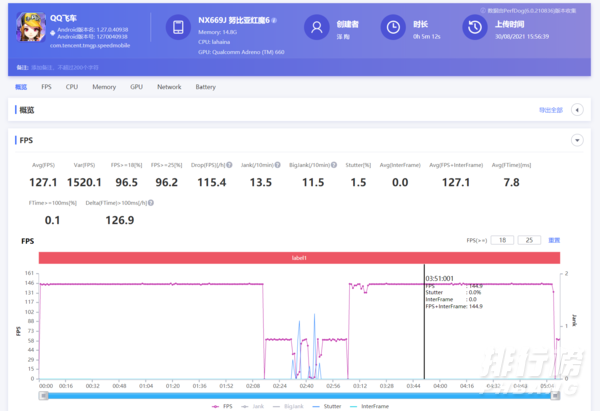600x411 pixels.
Task: Click the device phone icon beside NX669J
Action: pos(178,27)
